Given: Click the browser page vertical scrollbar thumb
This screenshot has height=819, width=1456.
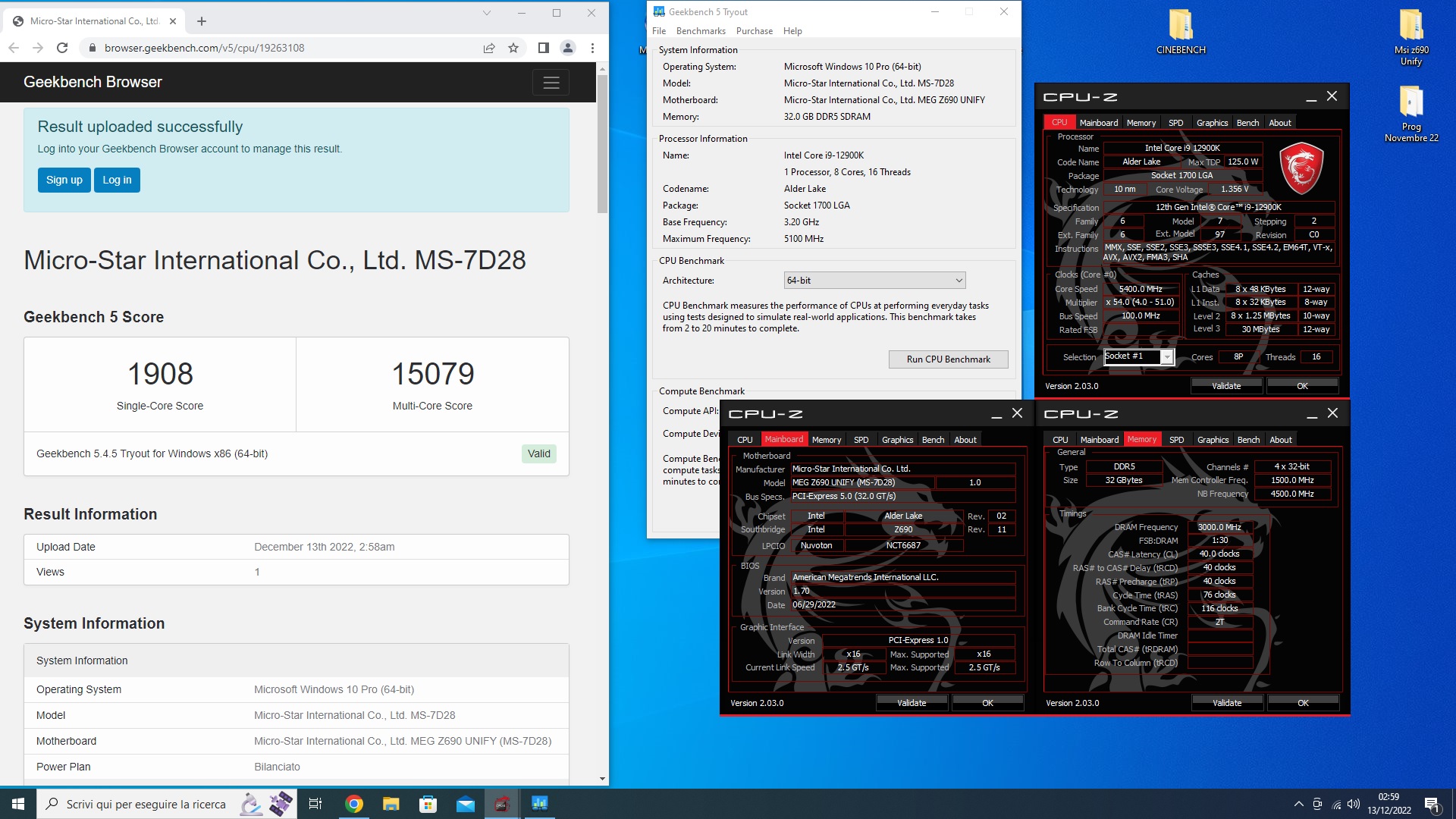Looking at the screenshot, I should coord(602,144).
